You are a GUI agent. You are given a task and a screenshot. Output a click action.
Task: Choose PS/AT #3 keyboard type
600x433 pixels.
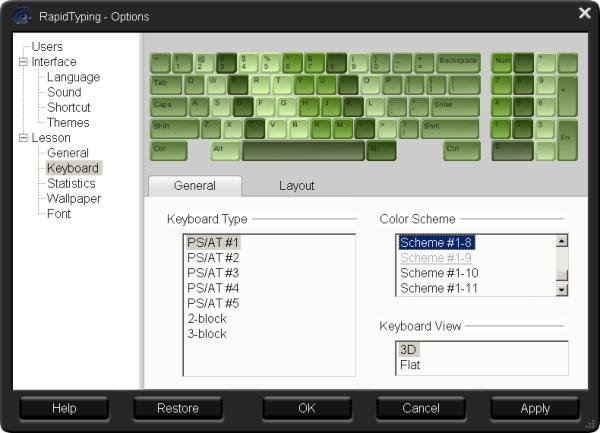(x=213, y=273)
